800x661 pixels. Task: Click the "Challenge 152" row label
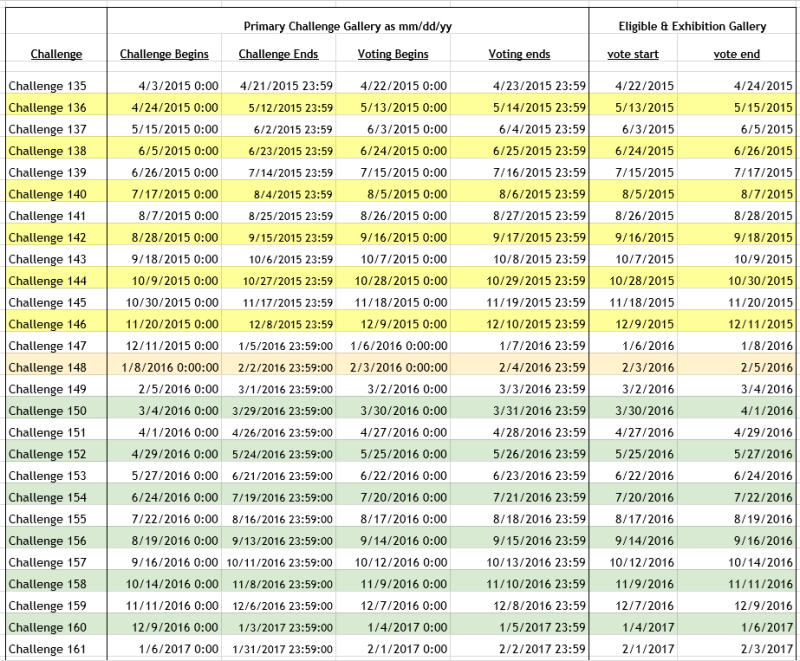pos(47,454)
